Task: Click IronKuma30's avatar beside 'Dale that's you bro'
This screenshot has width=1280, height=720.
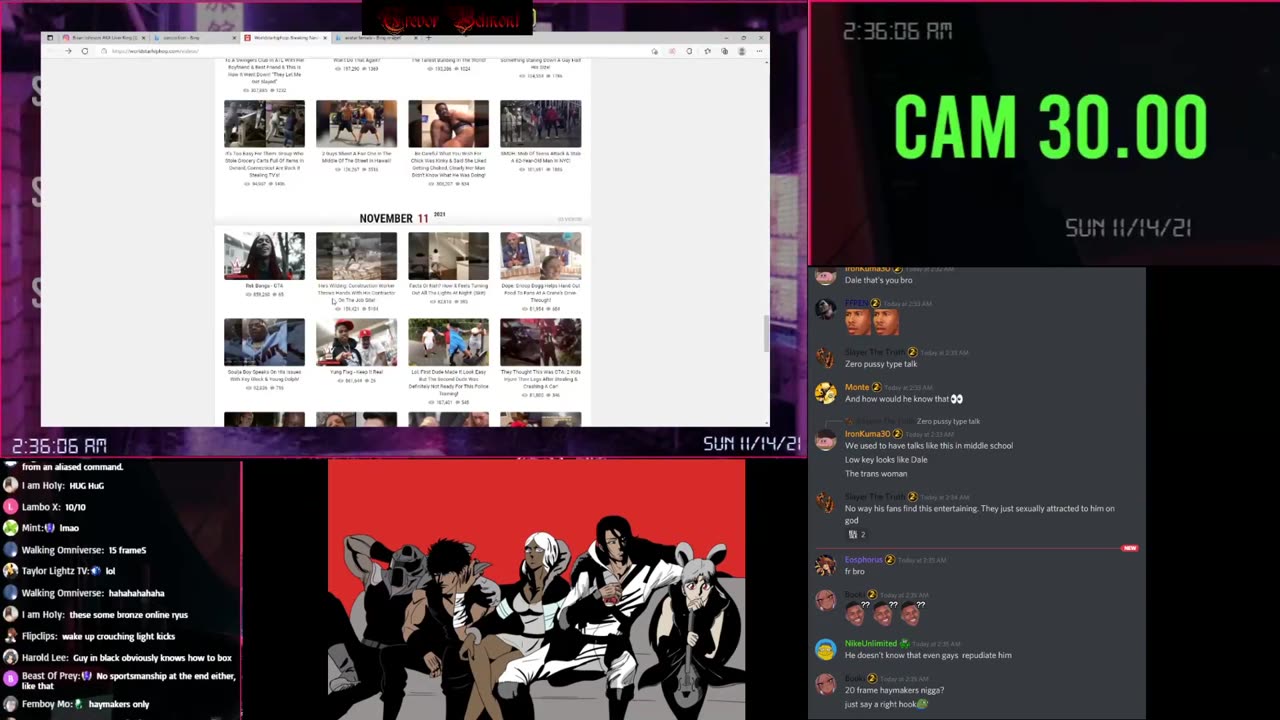Action: coord(825,275)
